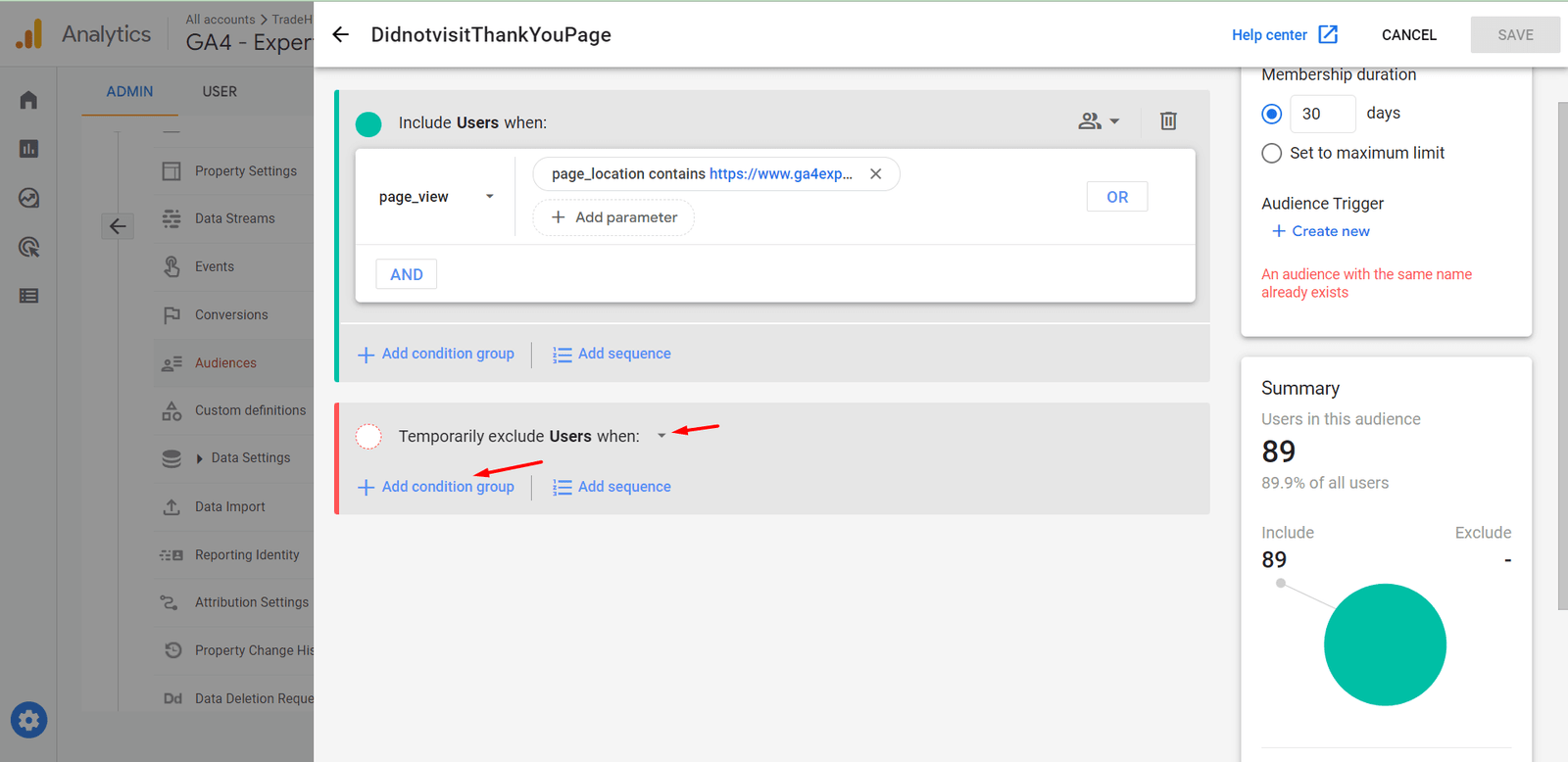Click the Property Change History icon
This screenshot has height=762, width=1568.
pos(172,650)
